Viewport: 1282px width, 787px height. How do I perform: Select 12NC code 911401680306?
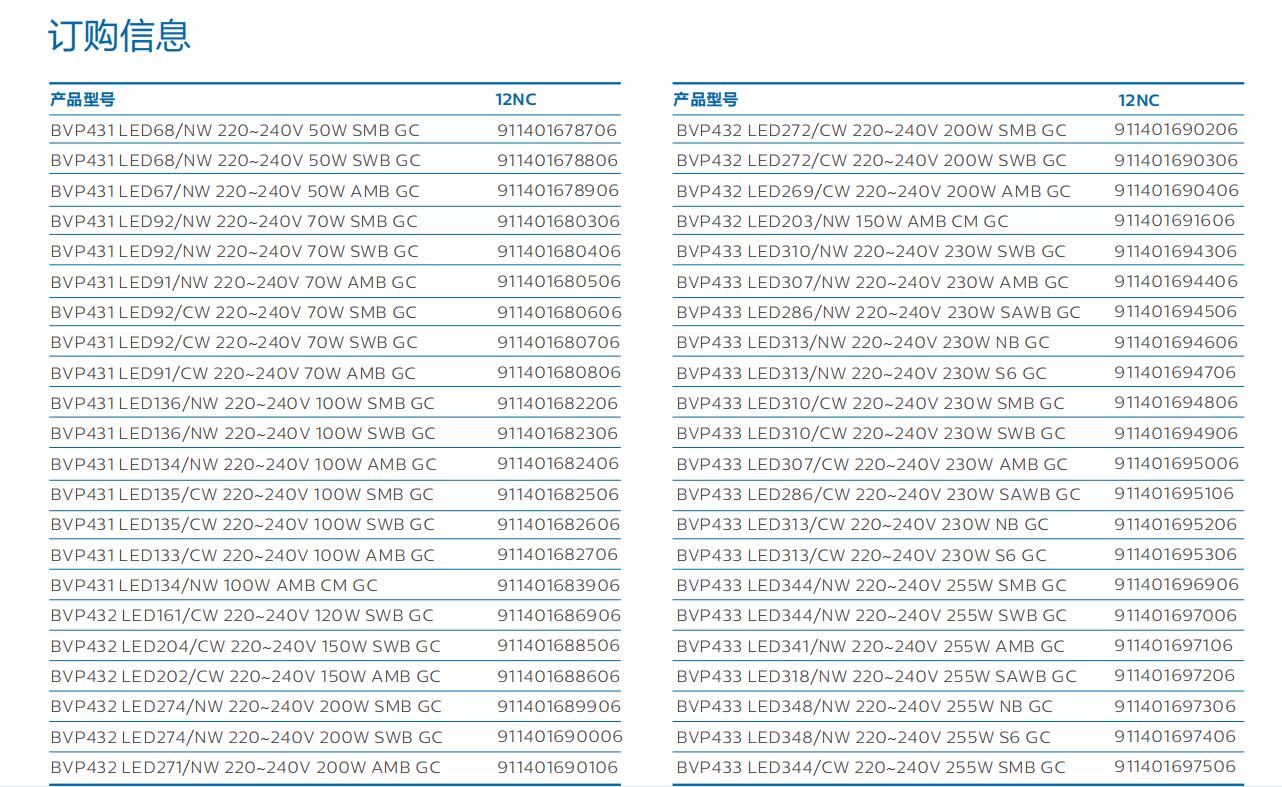pyautogui.click(x=558, y=221)
